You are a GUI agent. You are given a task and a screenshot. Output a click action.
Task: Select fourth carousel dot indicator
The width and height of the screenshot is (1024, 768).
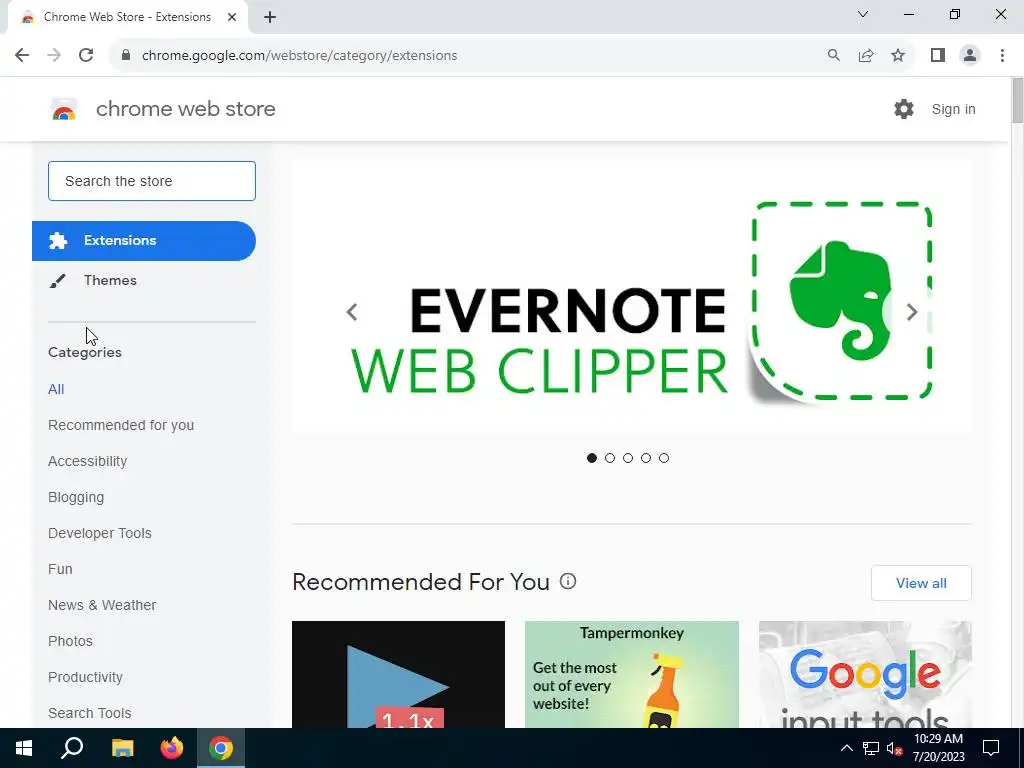(646, 458)
